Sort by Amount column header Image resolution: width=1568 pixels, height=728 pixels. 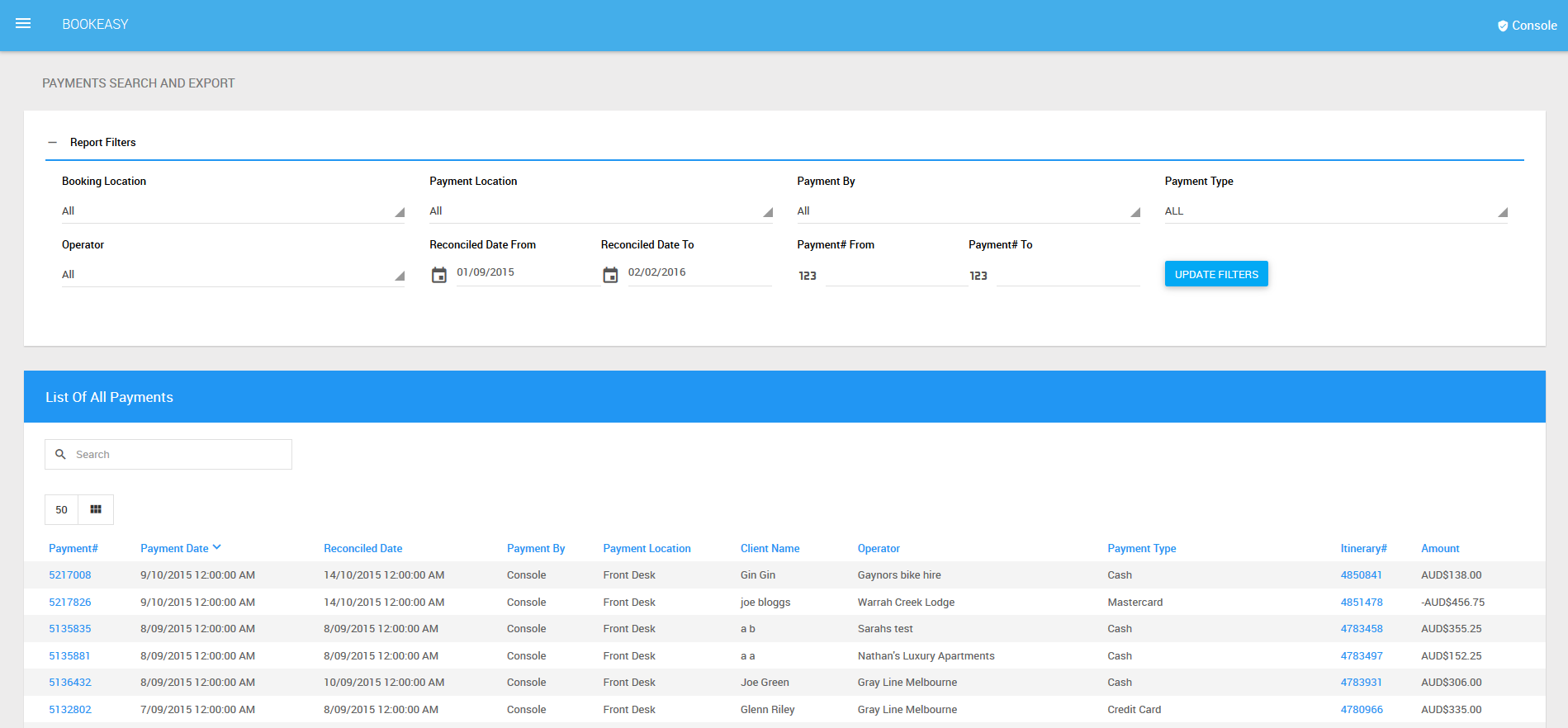[x=1440, y=548]
